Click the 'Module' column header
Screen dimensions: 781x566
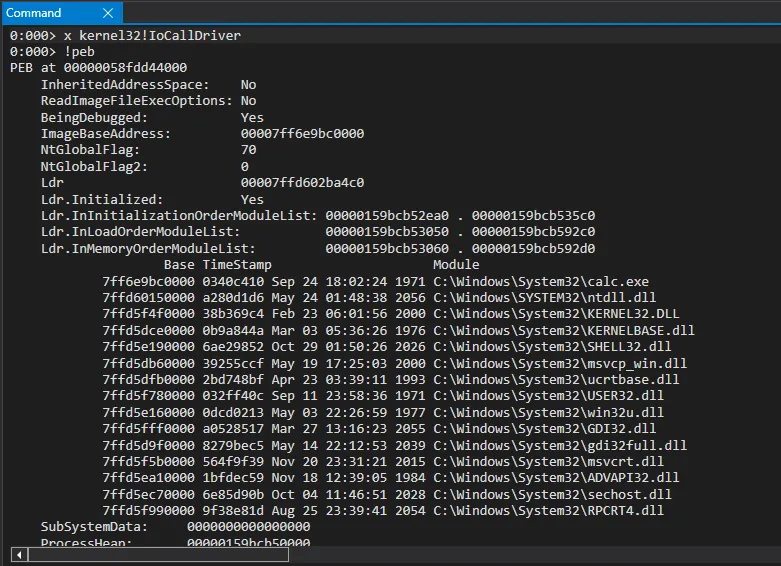[456, 265]
